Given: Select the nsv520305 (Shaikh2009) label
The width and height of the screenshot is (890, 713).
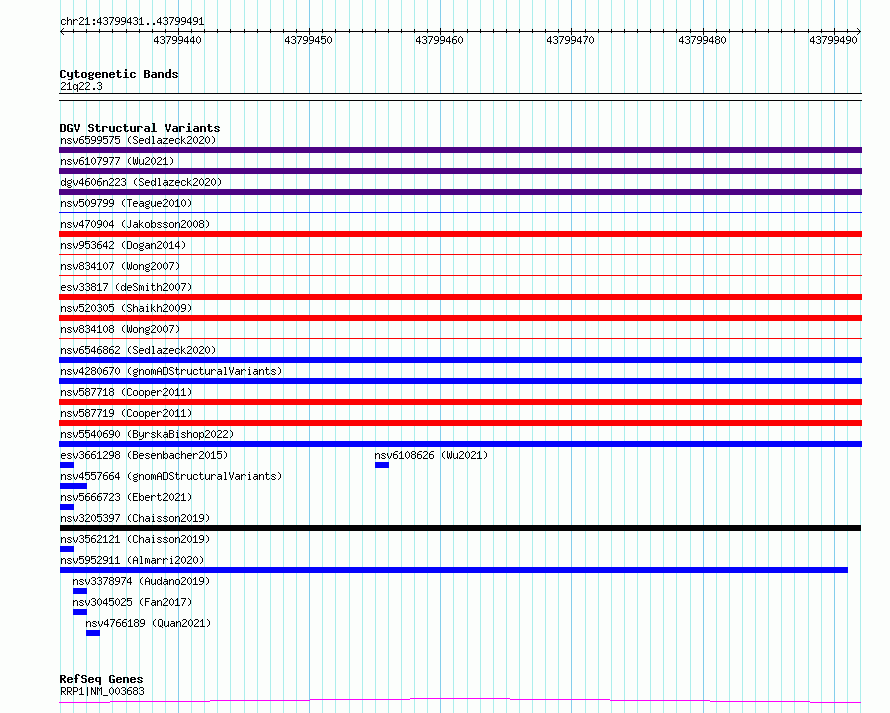Looking at the screenshot, I should 126,308.
